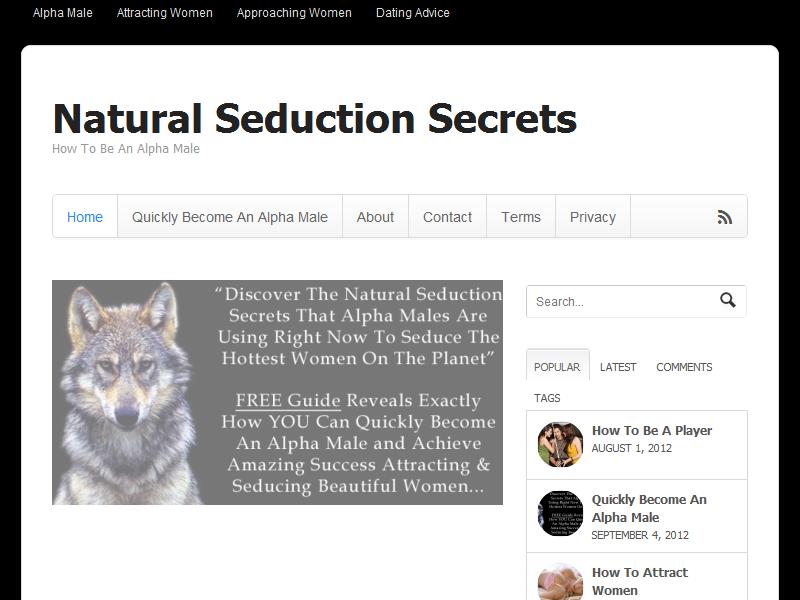Open the How To Be A Player thumbnail
800x600 pixels.
click(560, 444)
